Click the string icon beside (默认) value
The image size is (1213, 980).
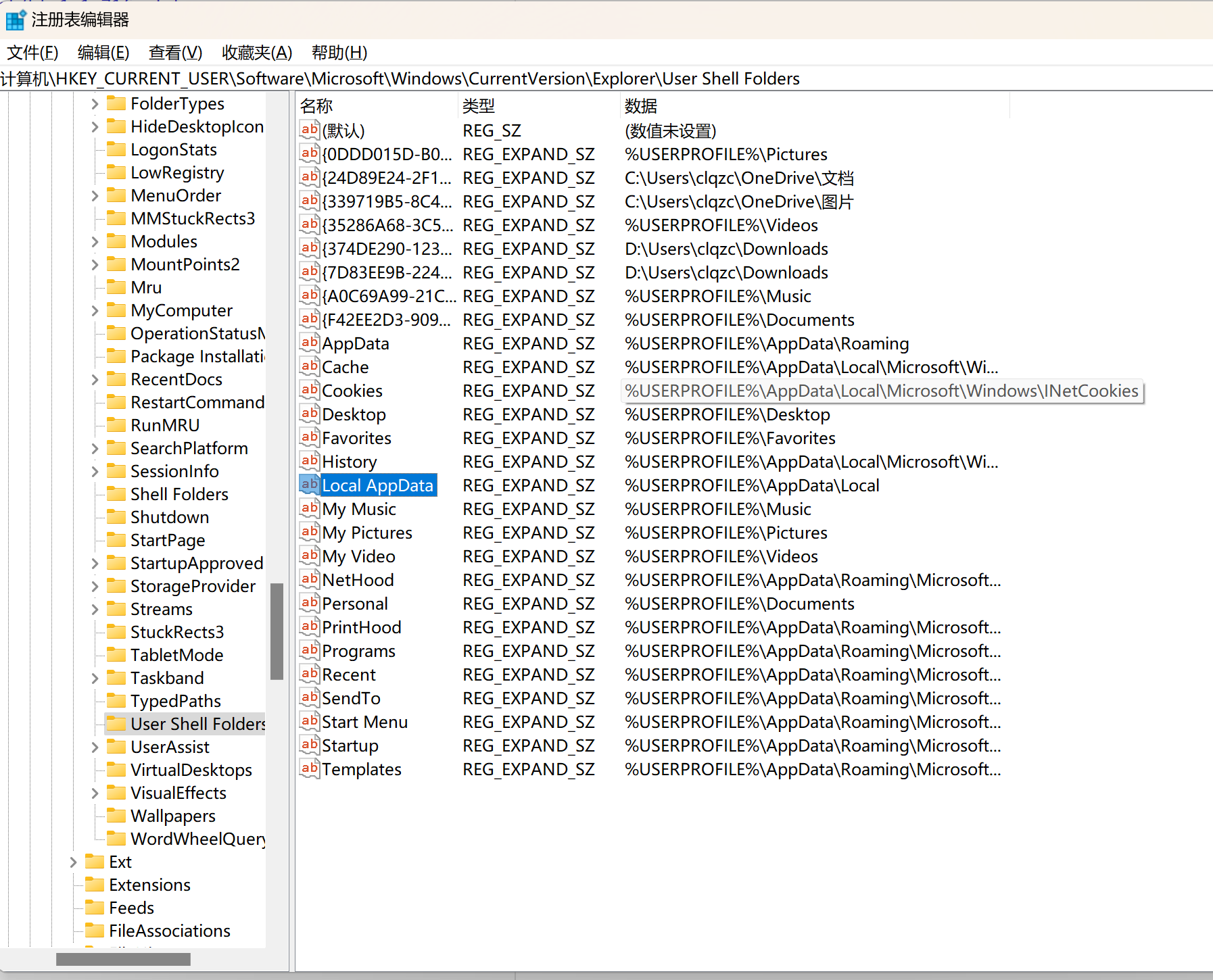310,130
